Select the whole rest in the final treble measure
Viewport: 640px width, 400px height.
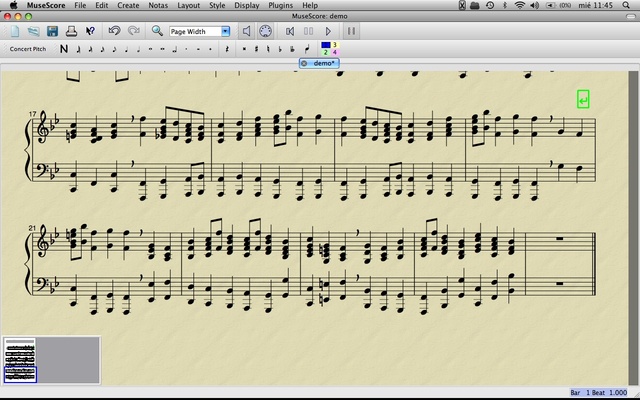click(560, 238)
